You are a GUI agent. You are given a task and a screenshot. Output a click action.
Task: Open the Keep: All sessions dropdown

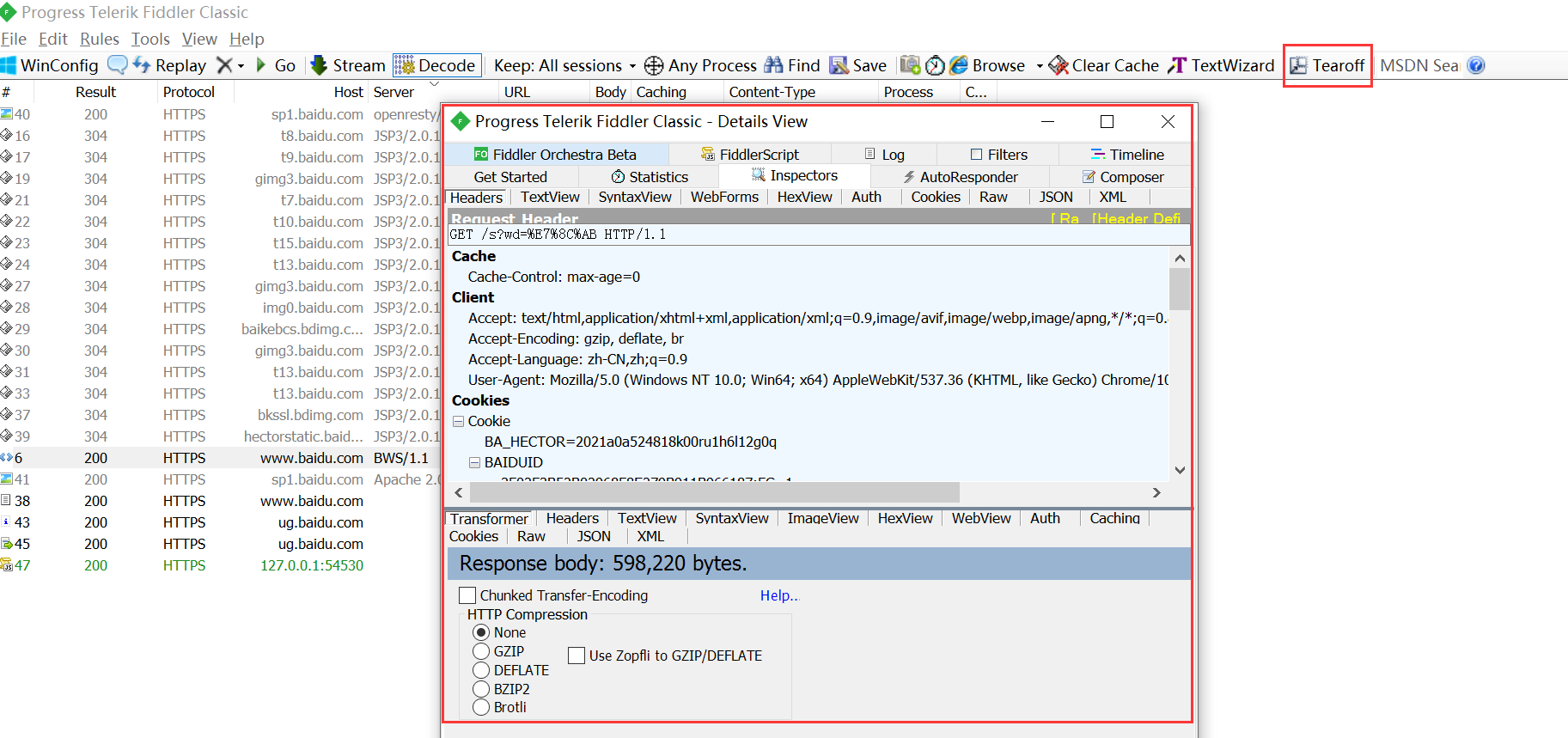pos(564,65)
